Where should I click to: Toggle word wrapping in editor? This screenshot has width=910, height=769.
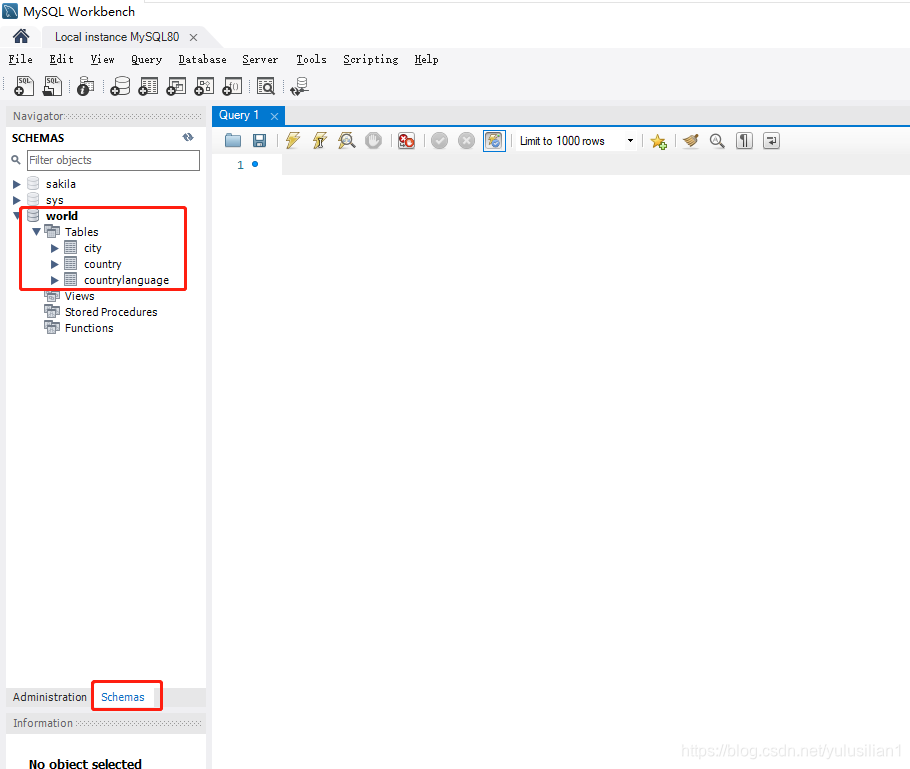771,140
